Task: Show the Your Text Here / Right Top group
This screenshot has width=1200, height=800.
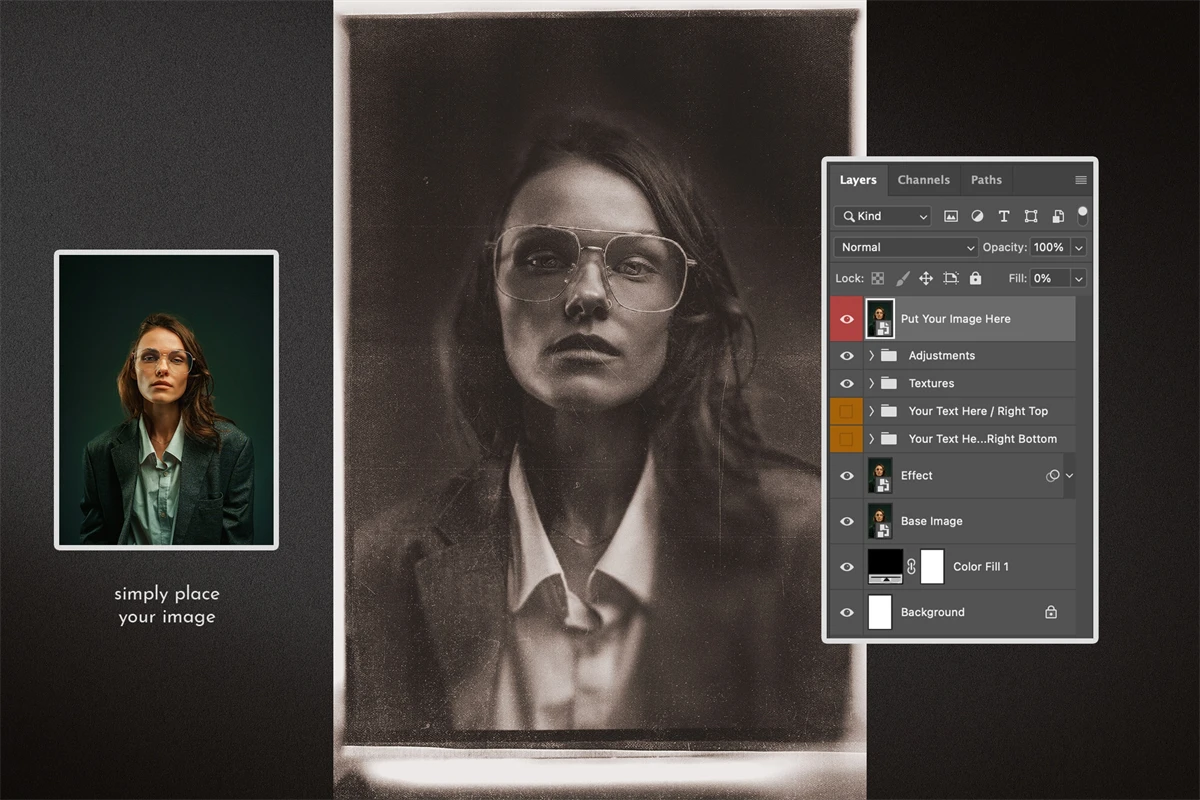Action: coord(847,411)
